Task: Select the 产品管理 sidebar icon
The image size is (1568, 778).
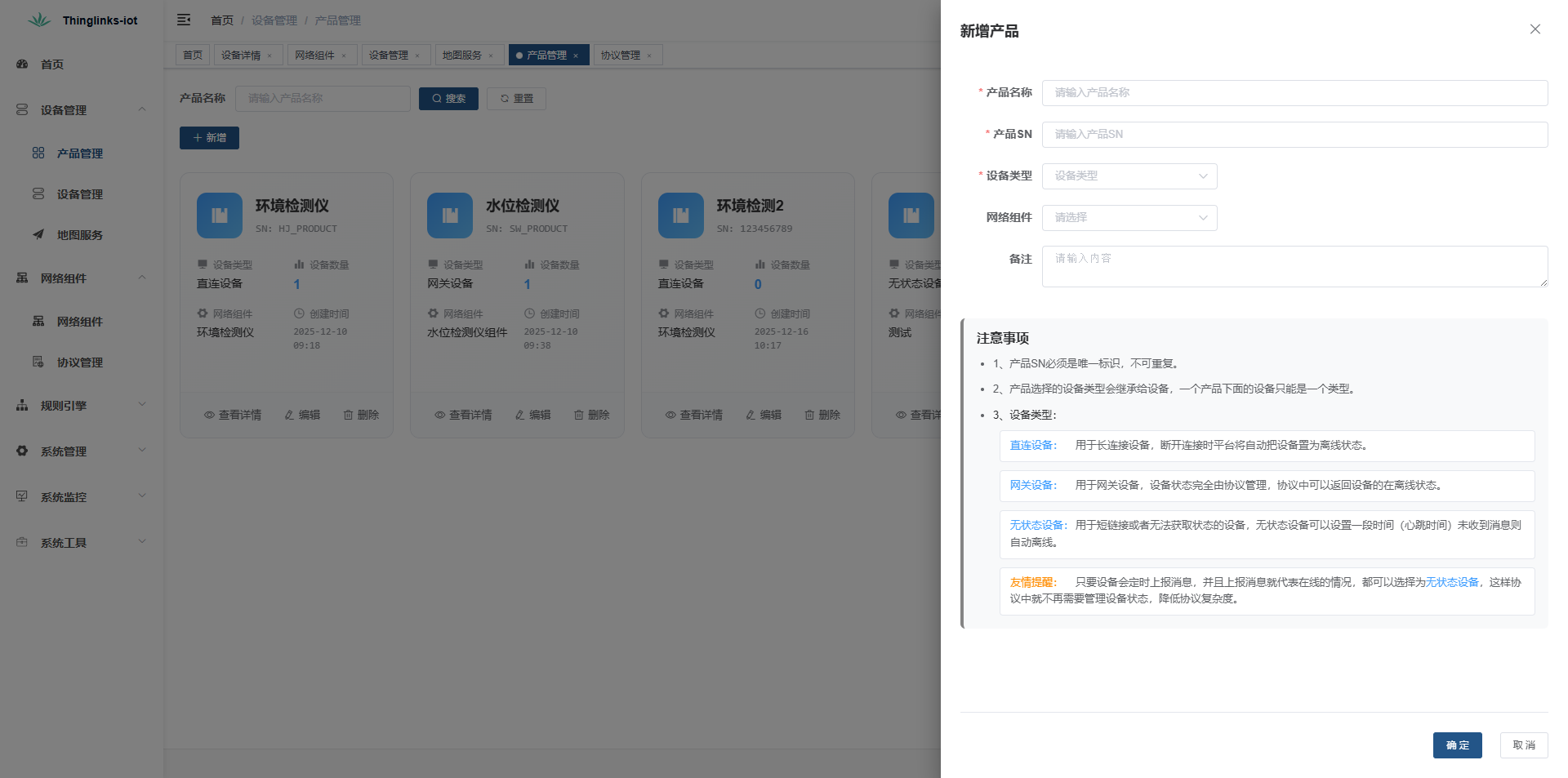Action: tap(38, 153)
